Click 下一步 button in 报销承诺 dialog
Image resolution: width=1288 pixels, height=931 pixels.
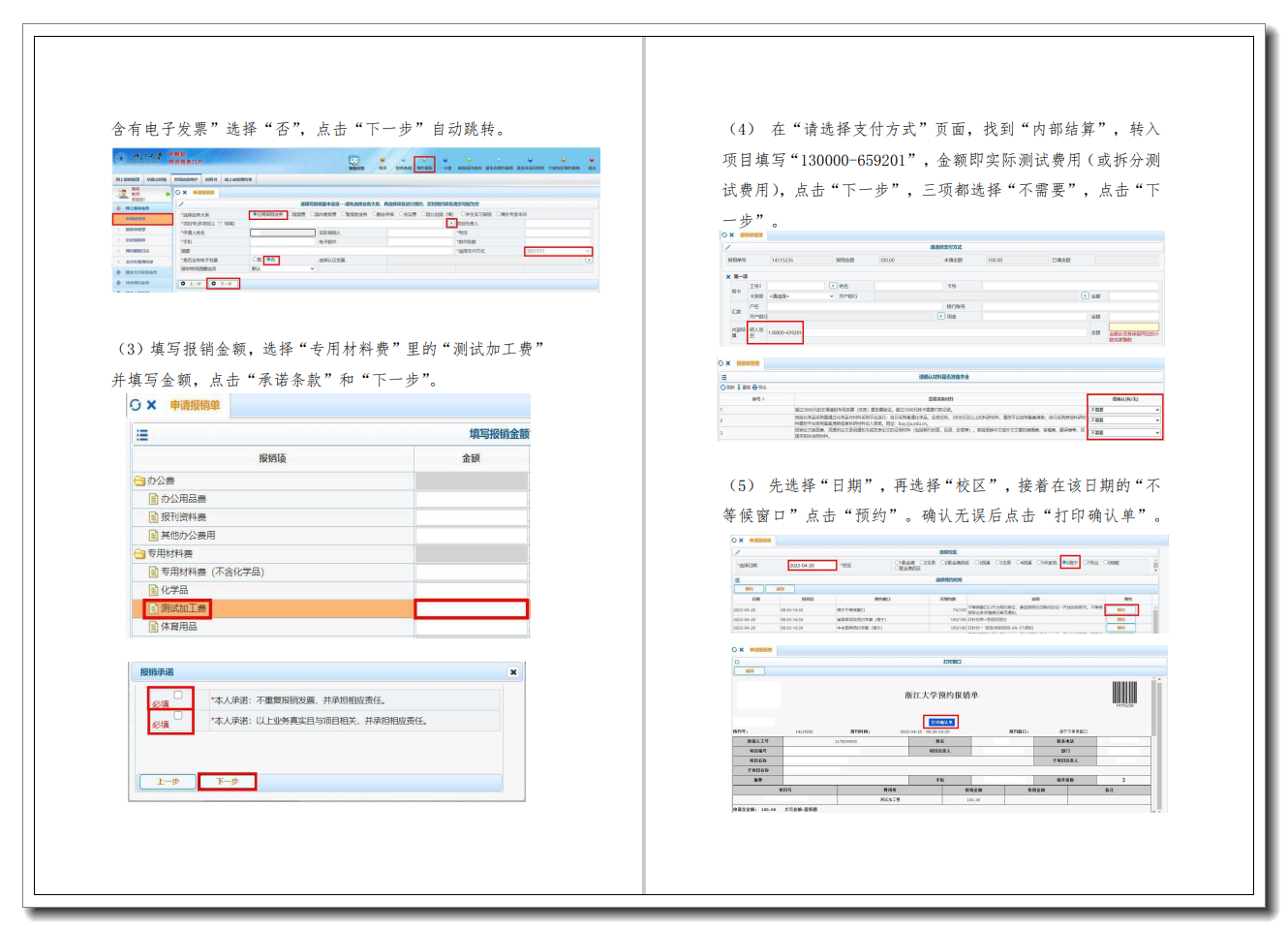click(x=228, y=781)
